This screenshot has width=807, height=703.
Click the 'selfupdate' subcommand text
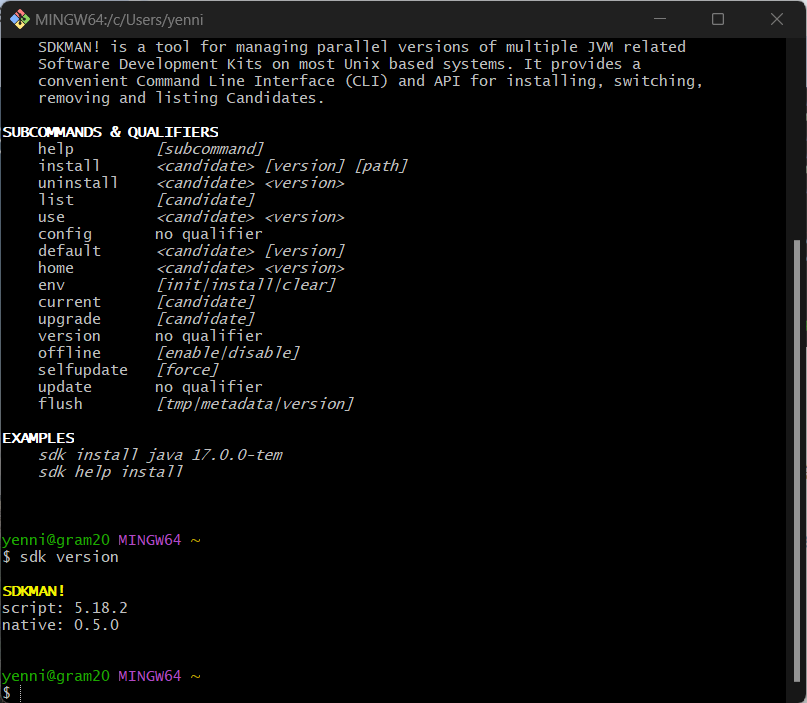pos(83,370)
